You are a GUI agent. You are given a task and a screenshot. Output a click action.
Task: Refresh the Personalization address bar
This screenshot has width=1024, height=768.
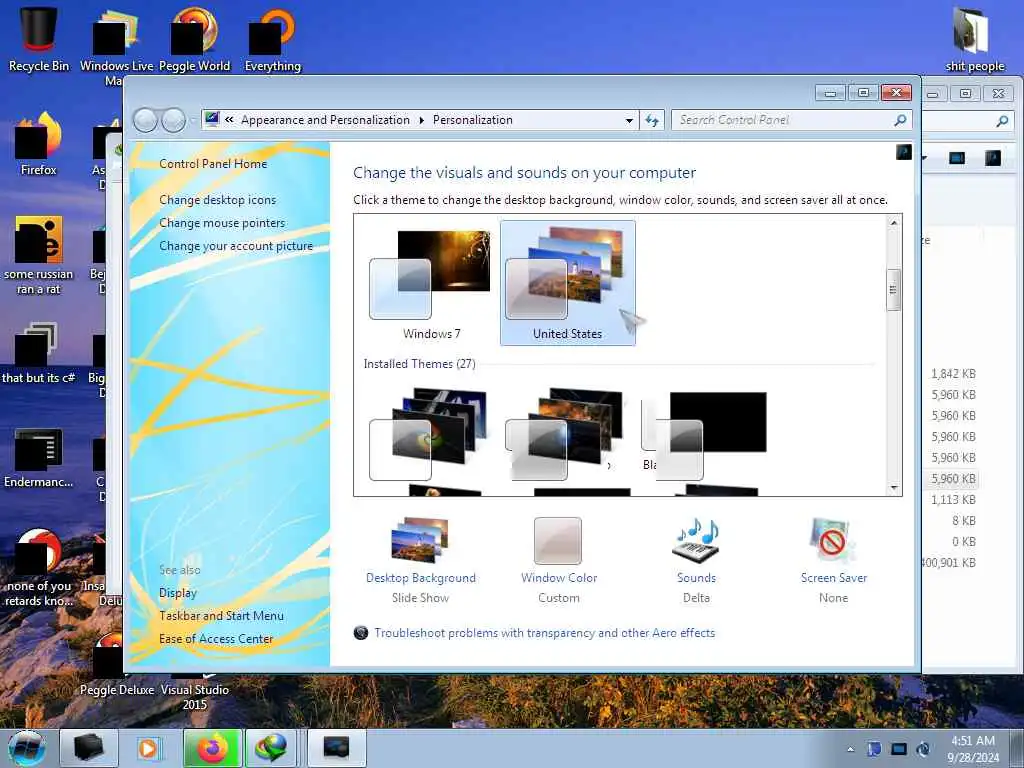pos(651,120)
